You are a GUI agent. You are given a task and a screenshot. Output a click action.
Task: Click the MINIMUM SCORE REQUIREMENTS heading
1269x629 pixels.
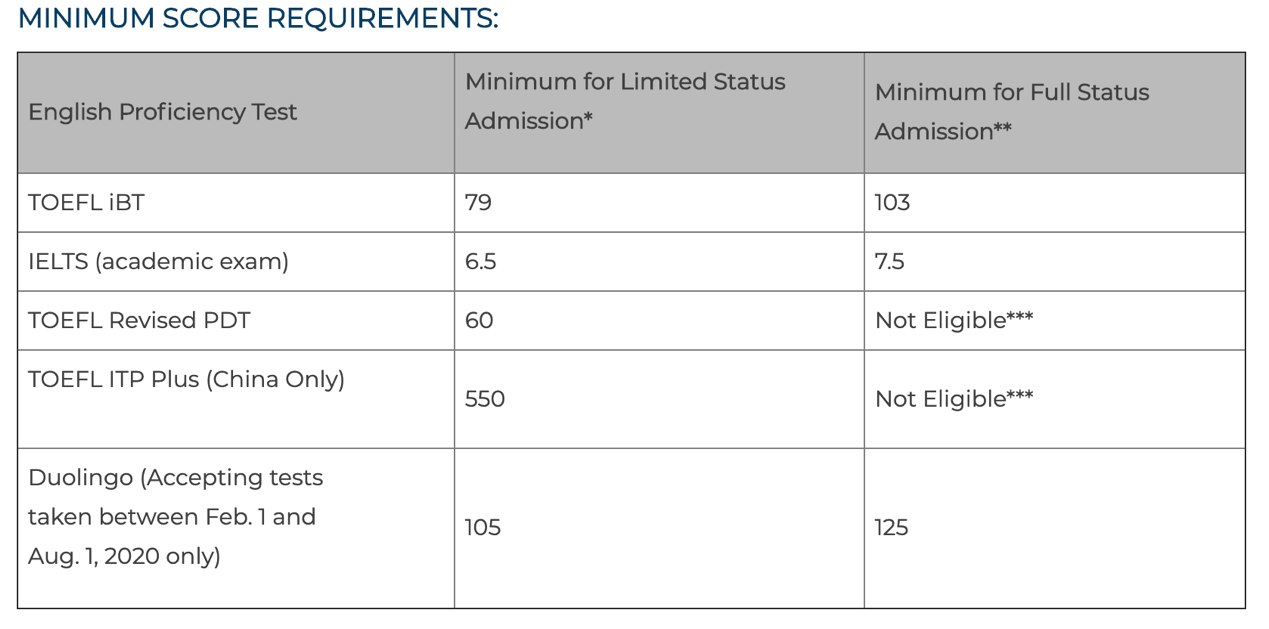click(x=258, y=18)
